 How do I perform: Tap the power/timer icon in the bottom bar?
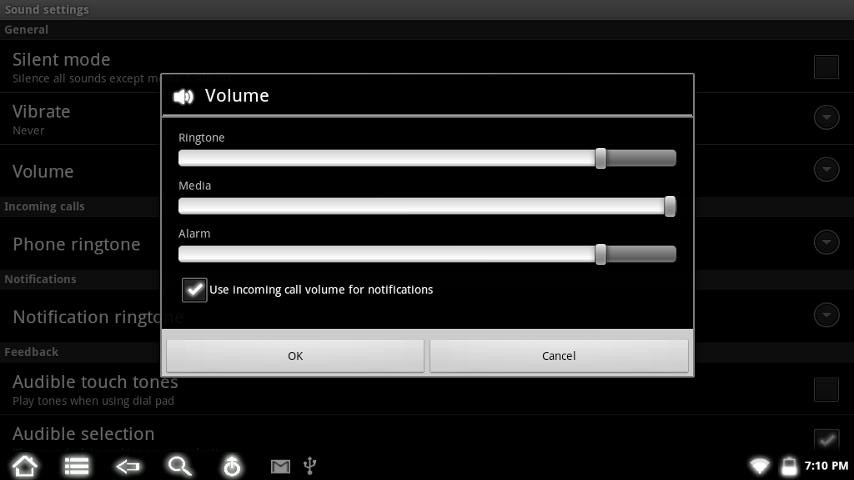click(231, 466)
